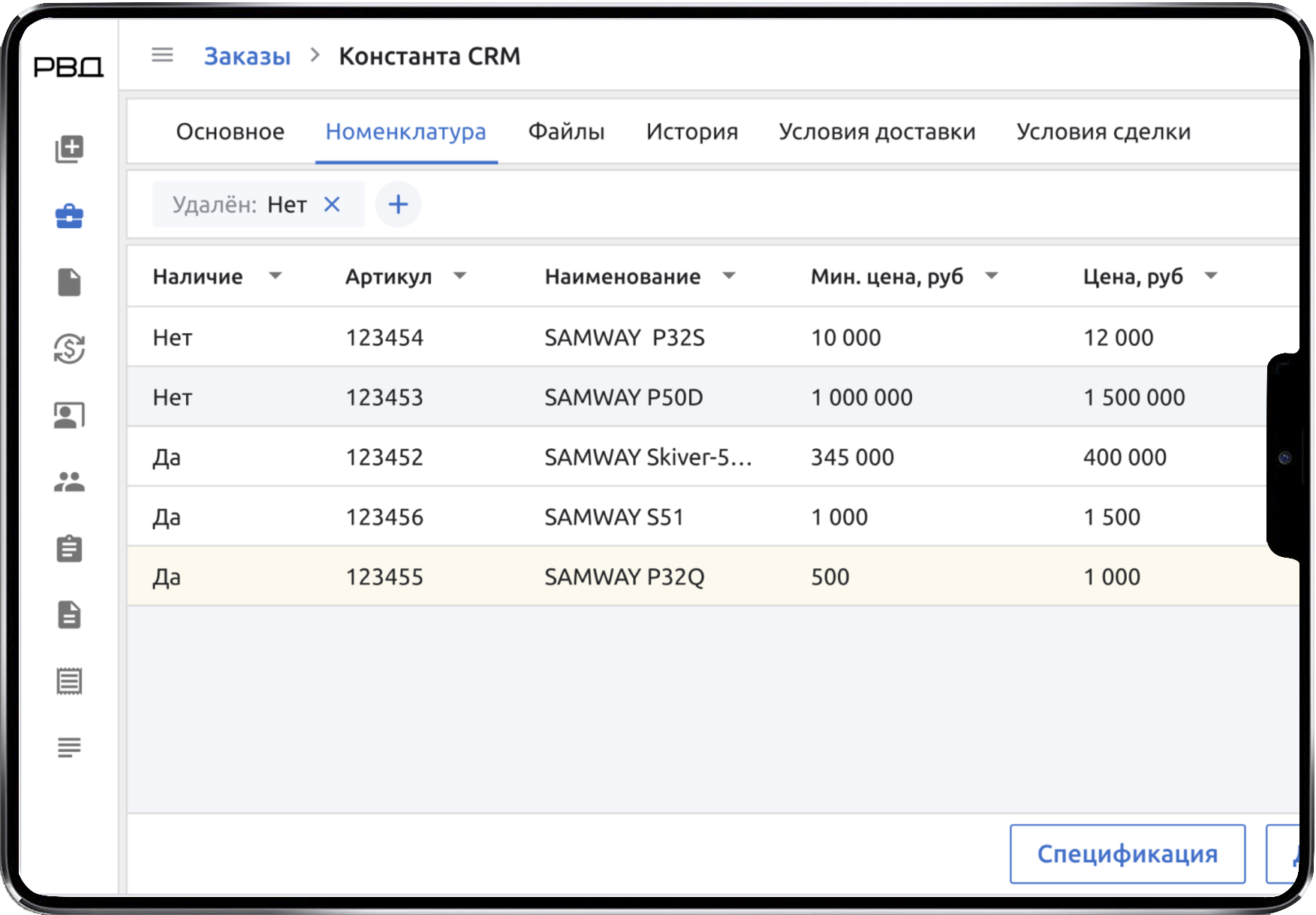1316x915 pixels.
Task: Click the currency exchange icon in sidebar
Action: pyautogui.click(x=69, y=348)
